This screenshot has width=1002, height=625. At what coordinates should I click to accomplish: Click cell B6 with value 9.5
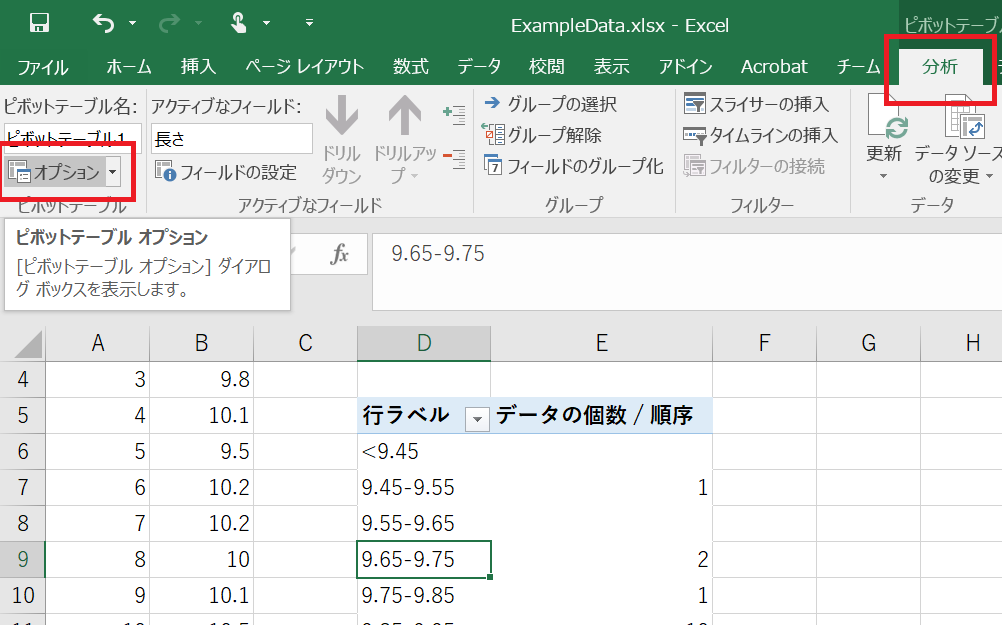point(201,452)
